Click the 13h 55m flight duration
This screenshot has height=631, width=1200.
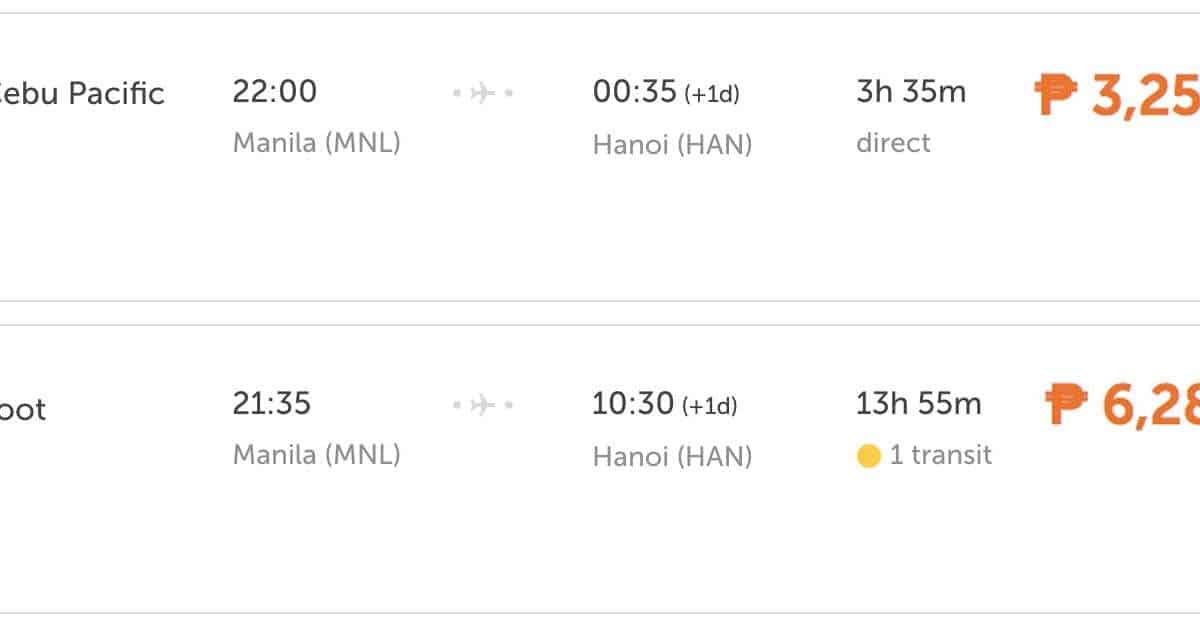pyautogui.click(x=918, y=404)
